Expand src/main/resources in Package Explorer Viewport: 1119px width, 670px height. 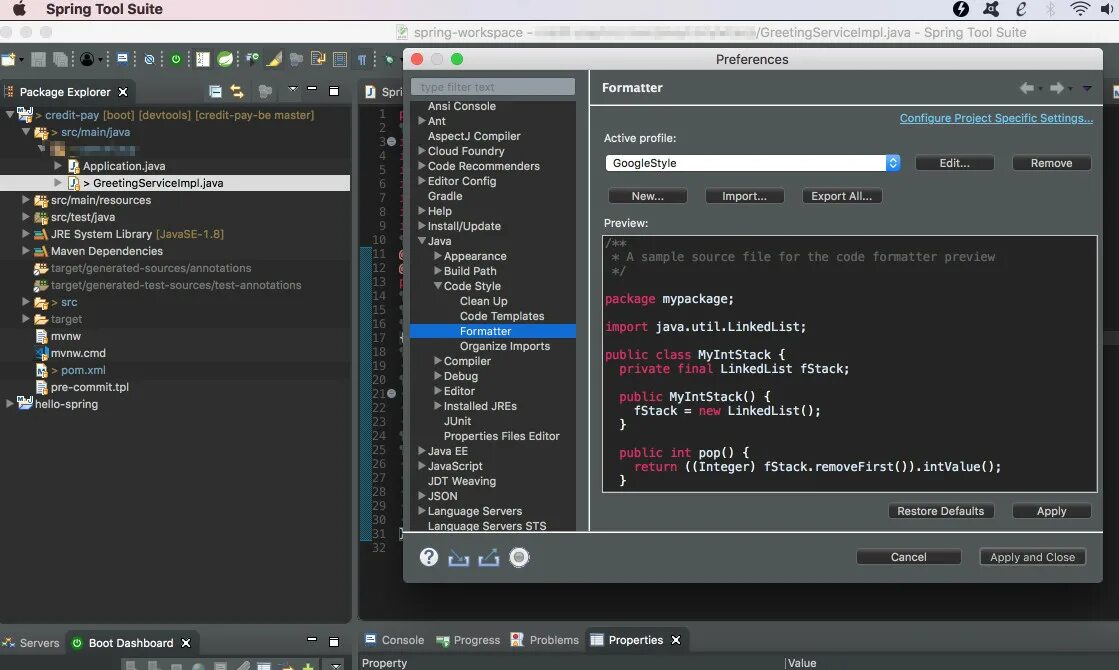tap(26, 200)
